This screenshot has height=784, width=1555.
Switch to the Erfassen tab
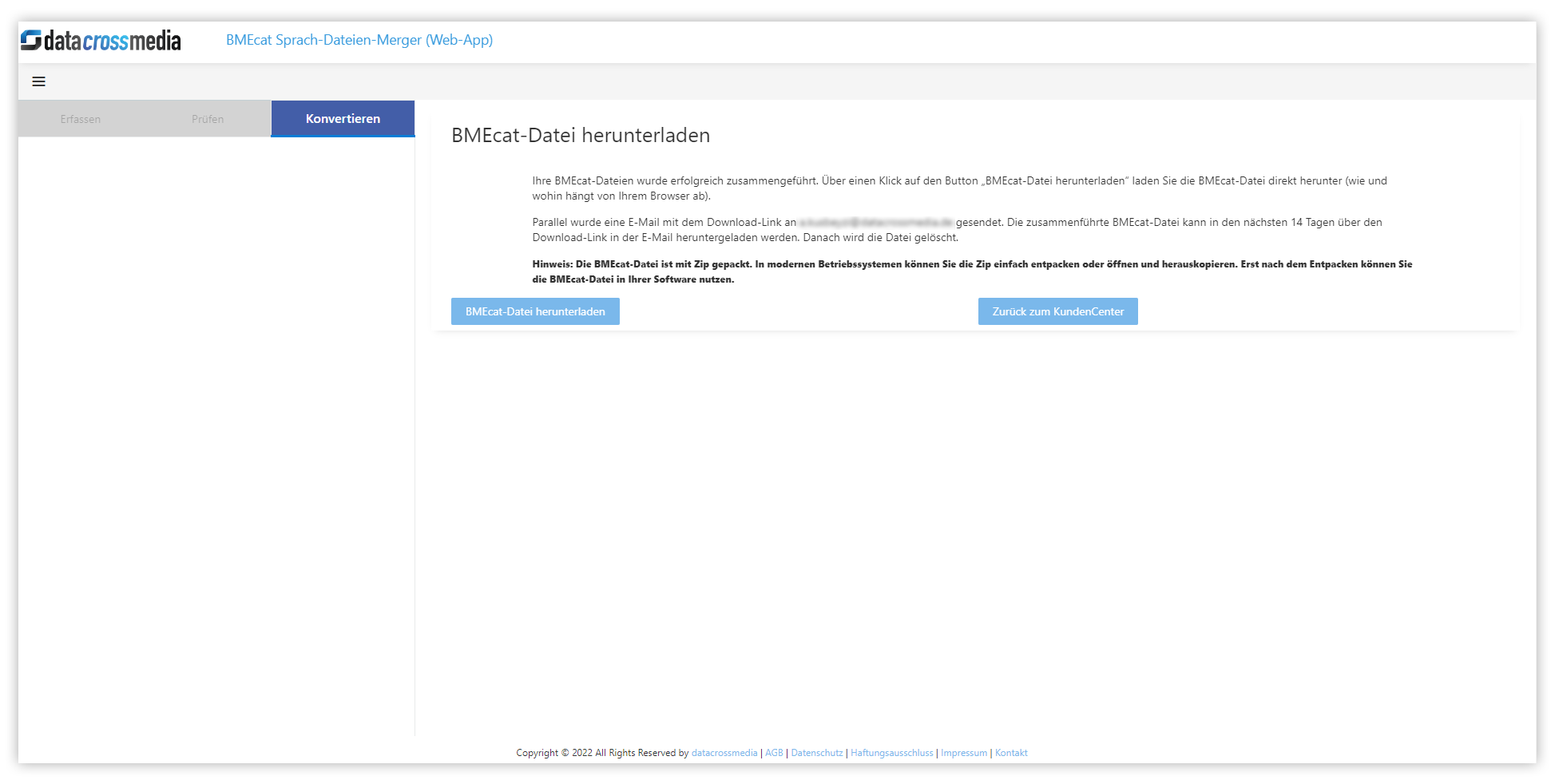click(81, 119)
